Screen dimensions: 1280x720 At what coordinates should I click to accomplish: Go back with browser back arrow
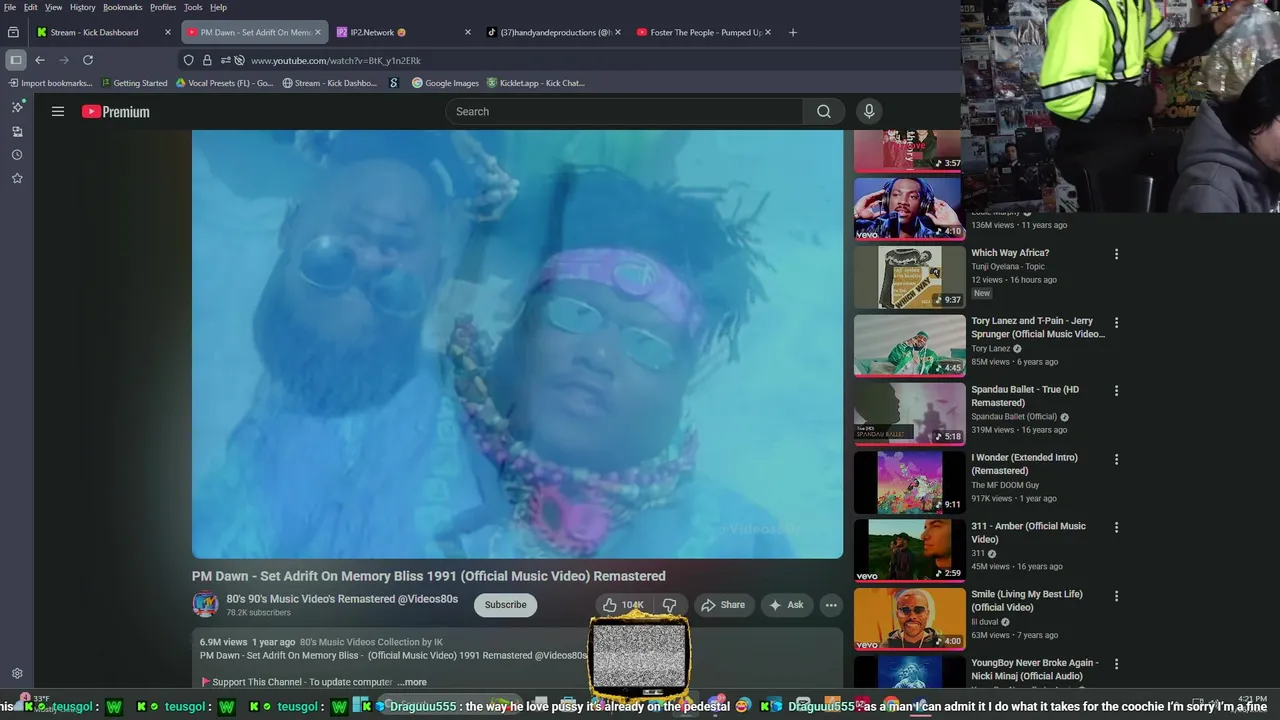[40, 60]
